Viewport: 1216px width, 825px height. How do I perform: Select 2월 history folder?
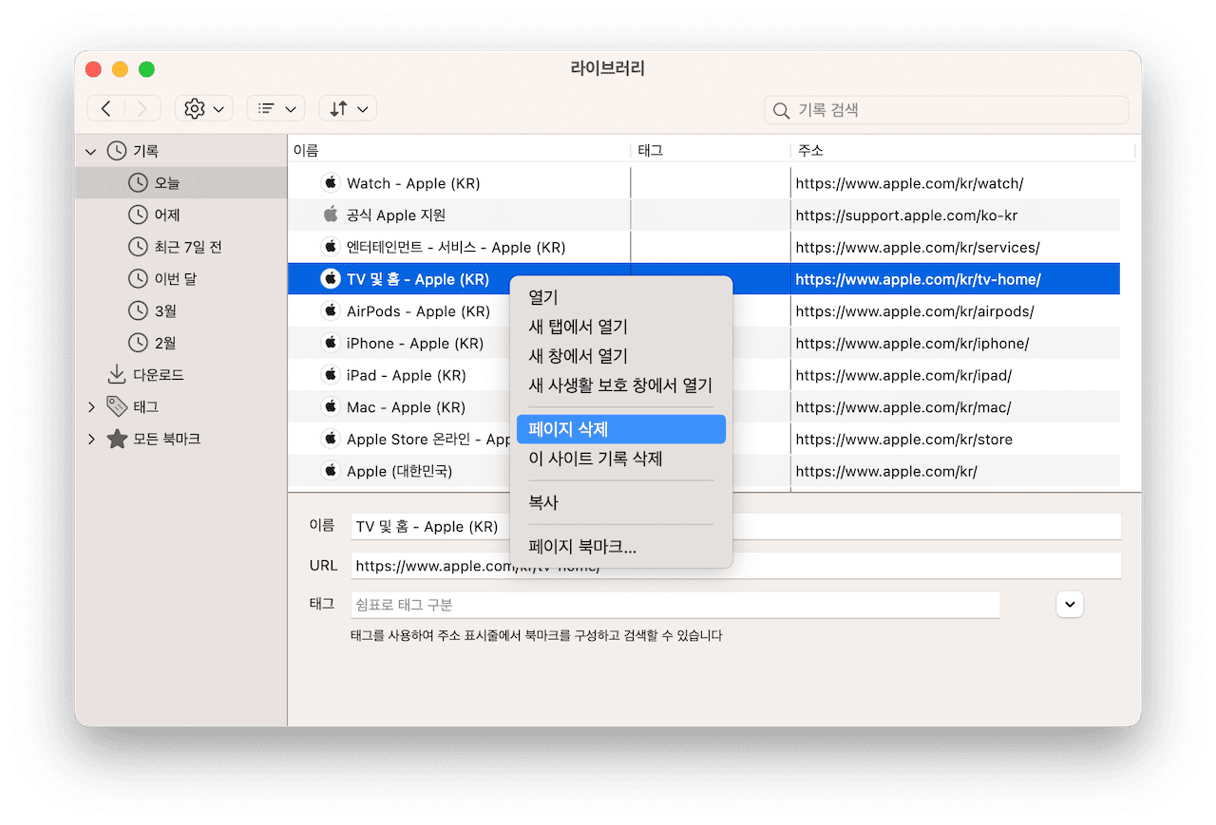pyautogui.click(x=181, y=343)
